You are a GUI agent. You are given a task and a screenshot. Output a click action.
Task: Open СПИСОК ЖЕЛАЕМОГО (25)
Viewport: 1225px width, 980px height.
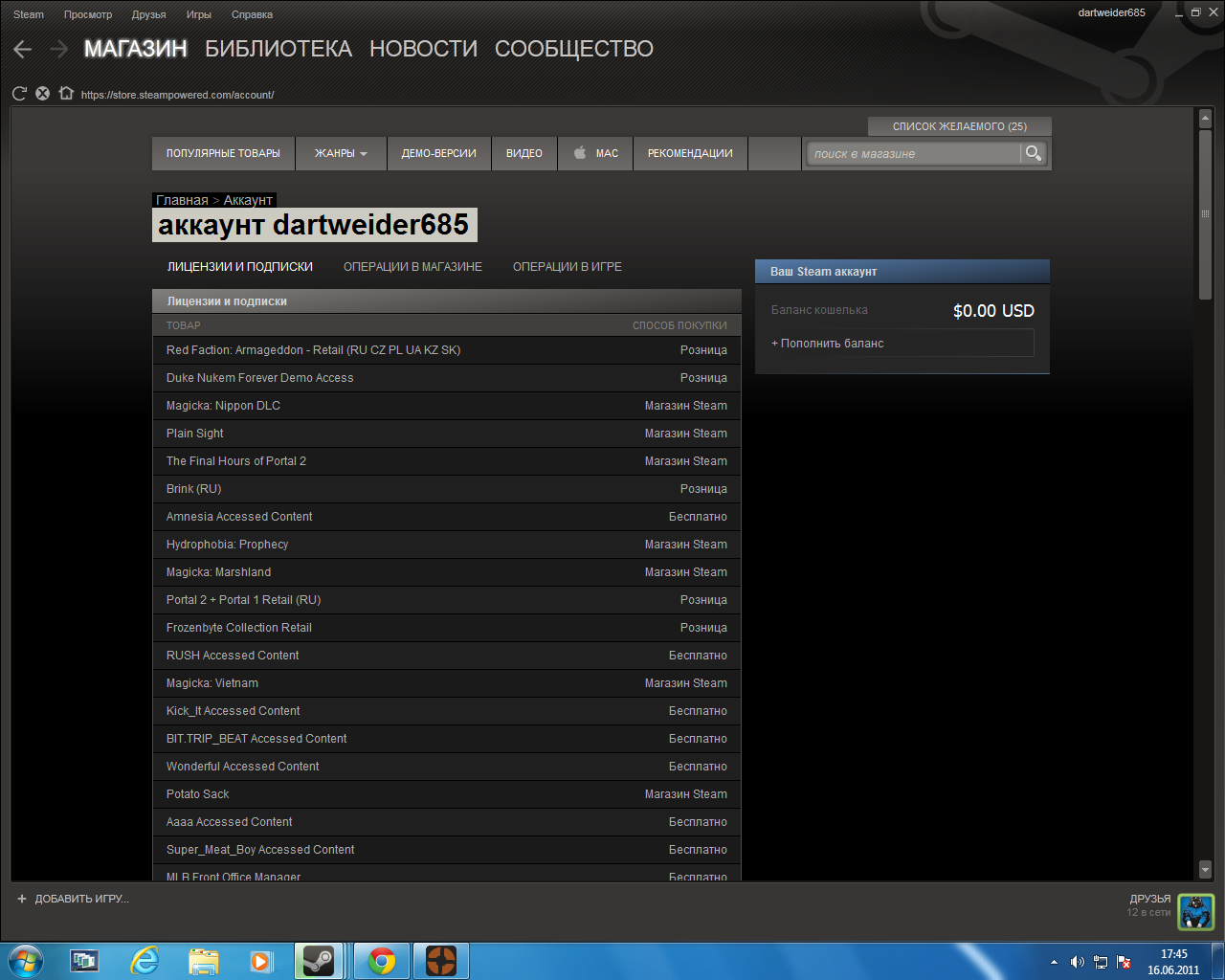click(x=960, y=126)
